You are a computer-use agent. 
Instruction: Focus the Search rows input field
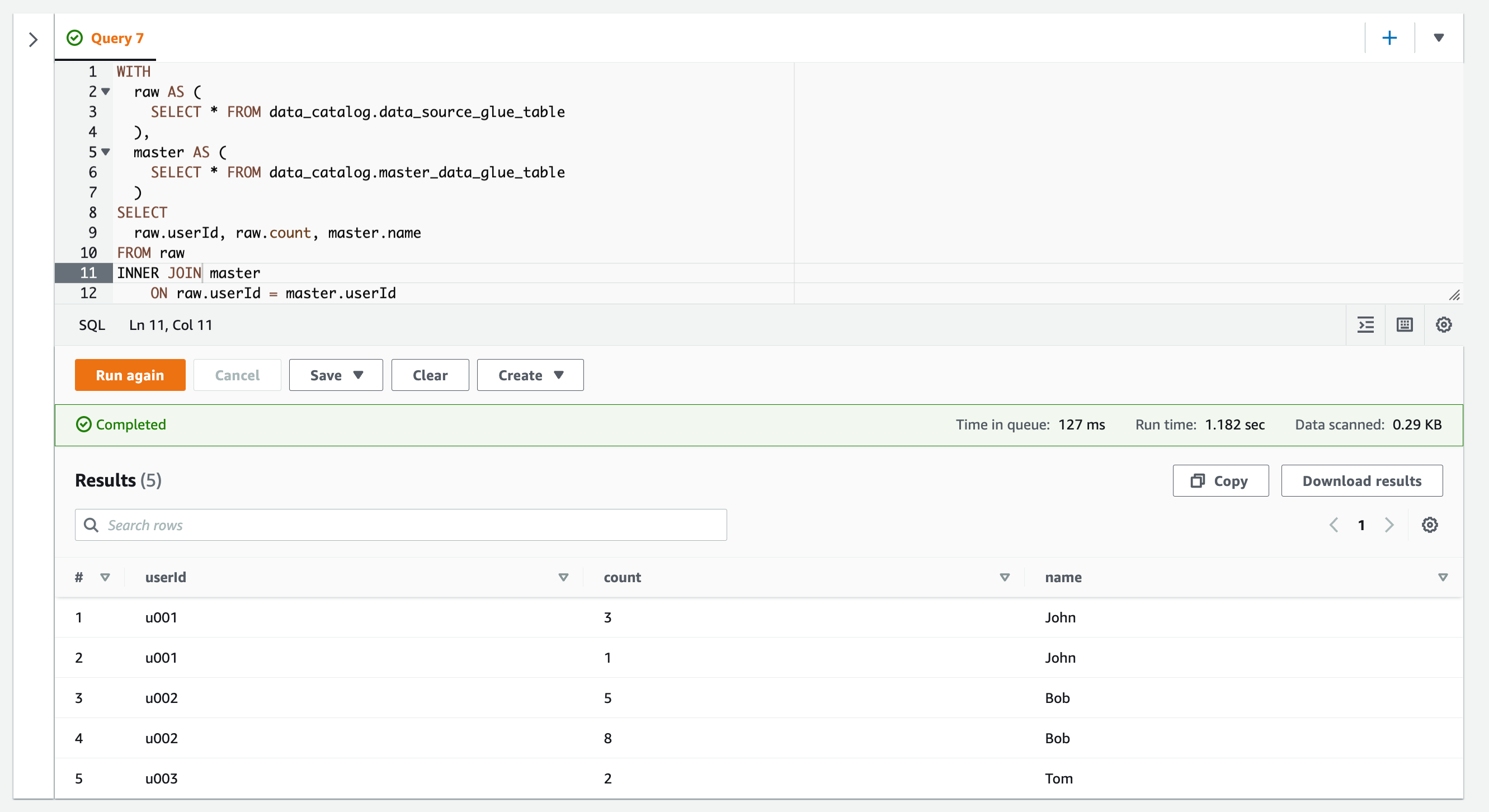click(400, 525)
